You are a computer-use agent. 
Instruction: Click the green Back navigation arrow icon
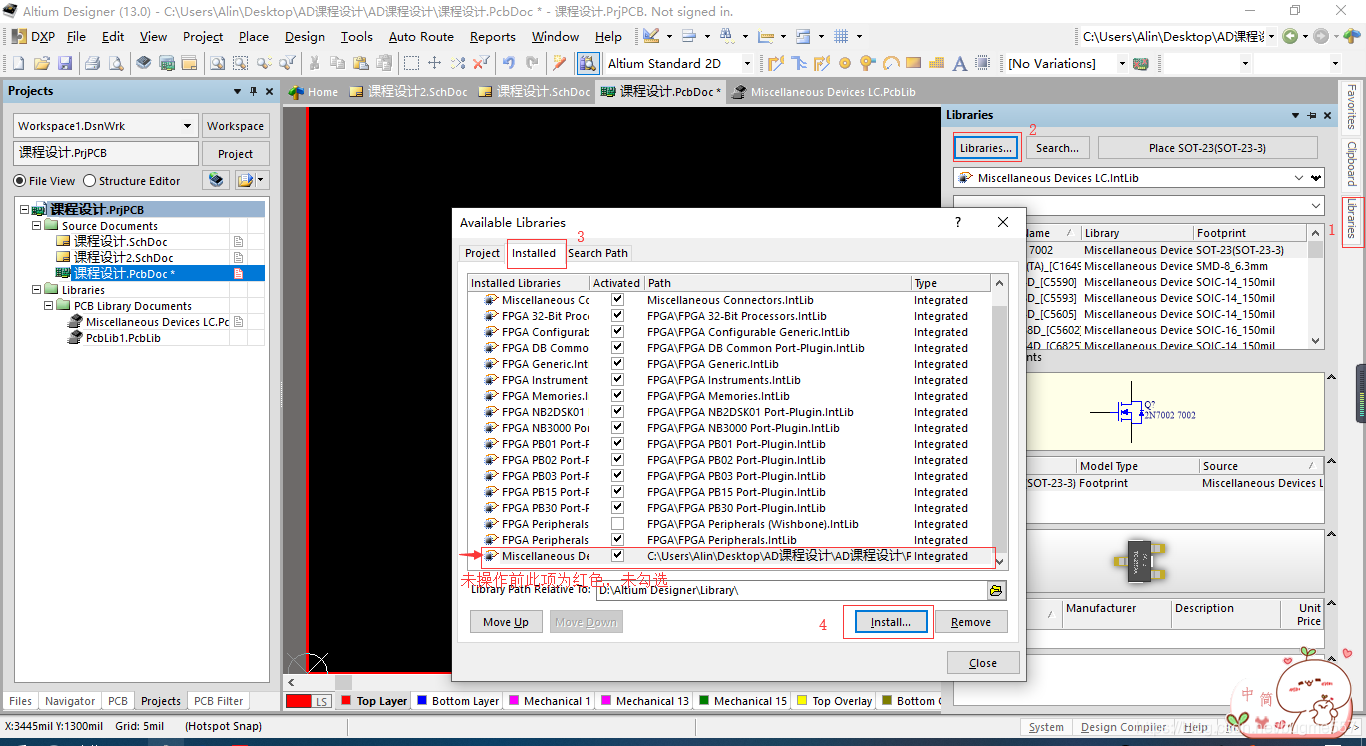pyautogui.click(x=1291, y=36)
